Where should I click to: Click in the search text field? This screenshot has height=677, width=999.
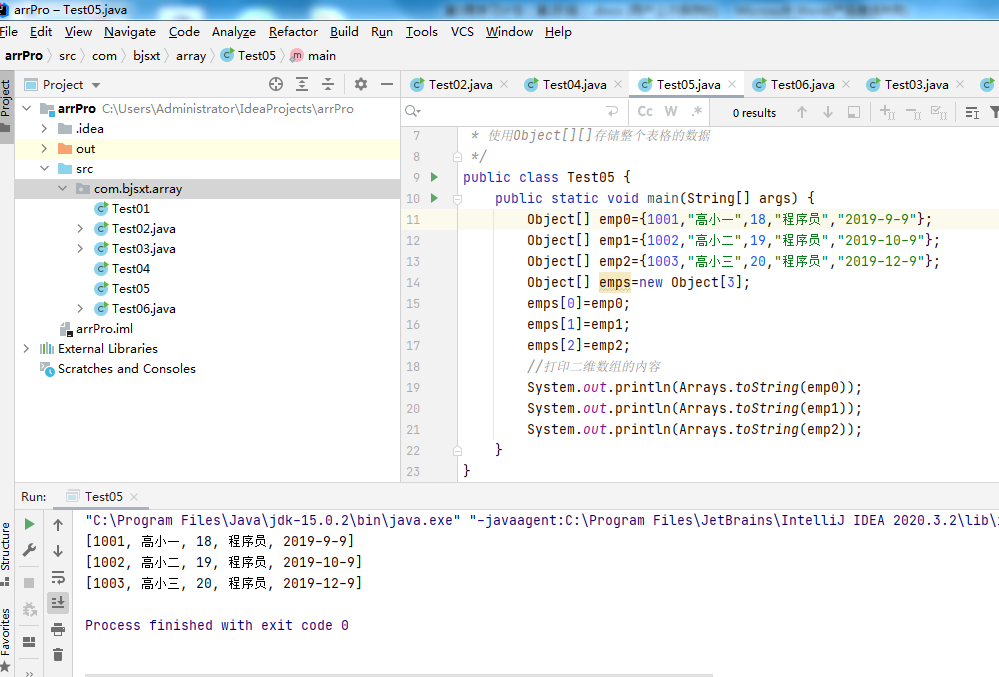coord(512,112)
